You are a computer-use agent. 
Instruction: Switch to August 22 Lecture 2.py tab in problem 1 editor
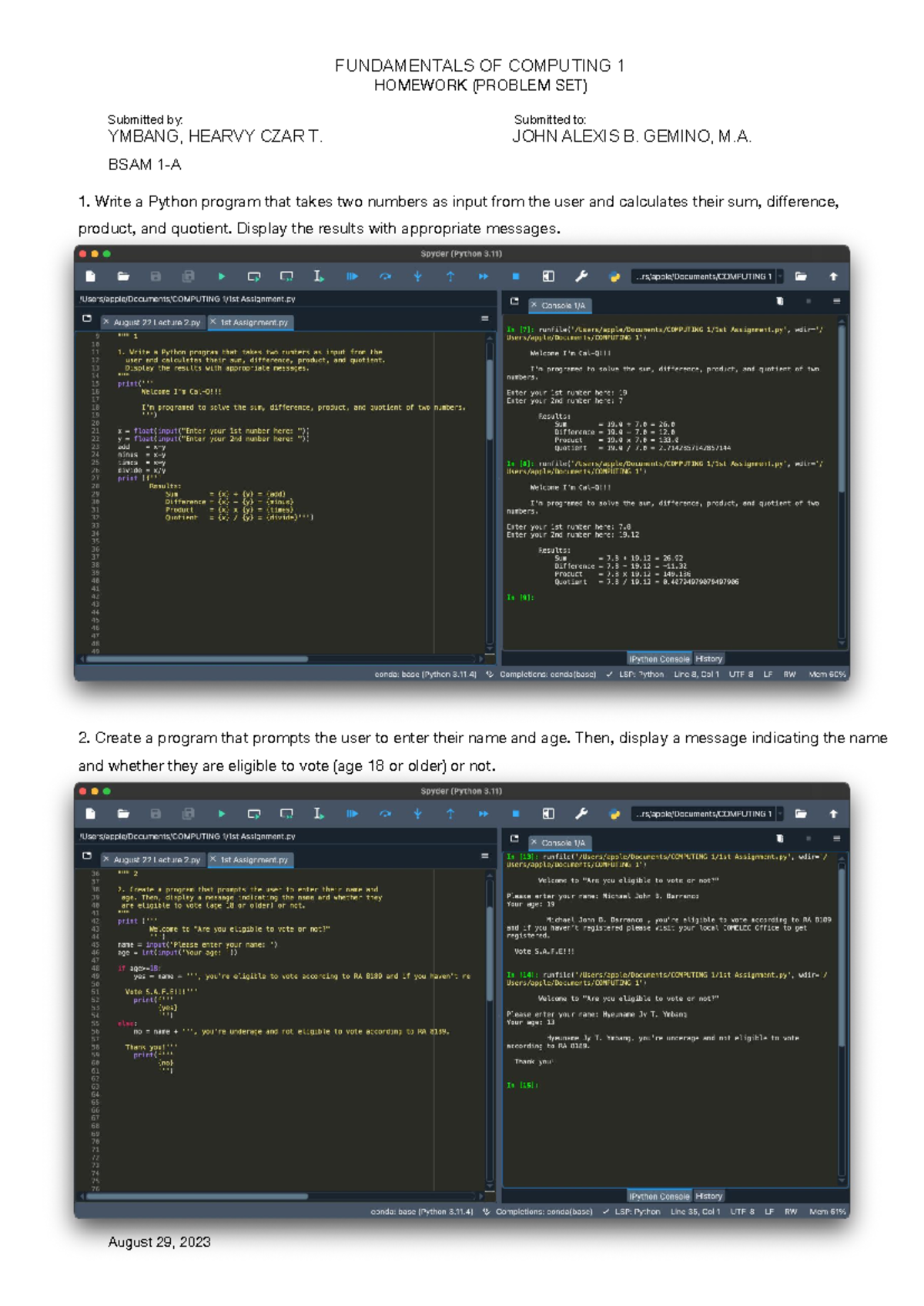coord(156,323)
